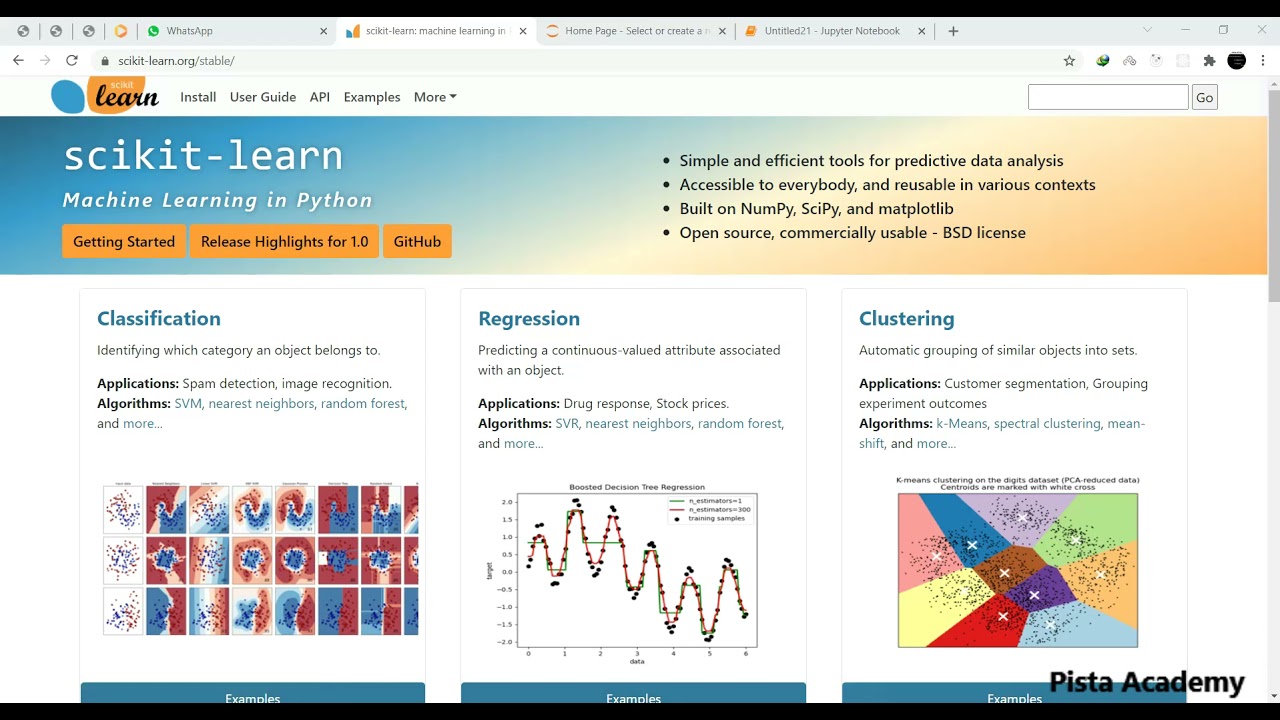Click random forest link under Classification
This screenshot has width=1280, height=720.
[x=363, y=403]
